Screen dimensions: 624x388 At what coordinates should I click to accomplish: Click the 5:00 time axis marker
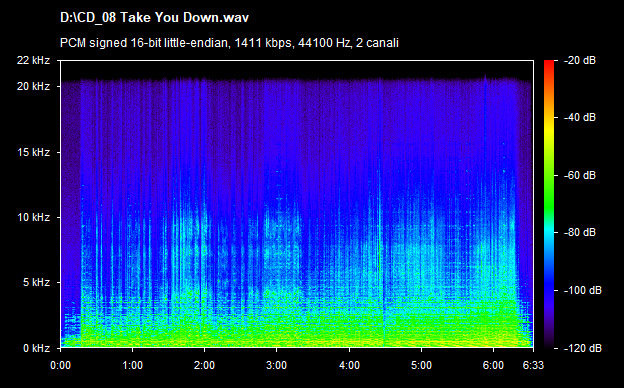(x=421, y=365)
